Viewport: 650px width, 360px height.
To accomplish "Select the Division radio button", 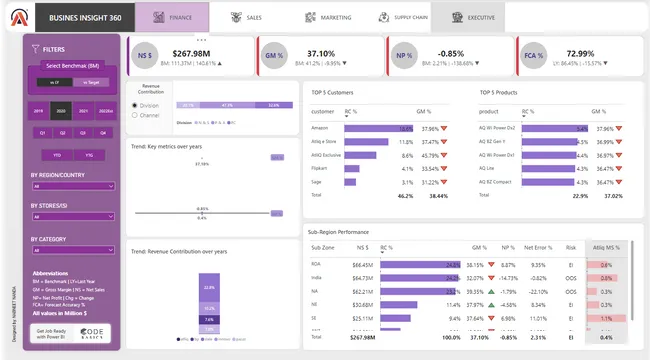I will coord(134,105).
